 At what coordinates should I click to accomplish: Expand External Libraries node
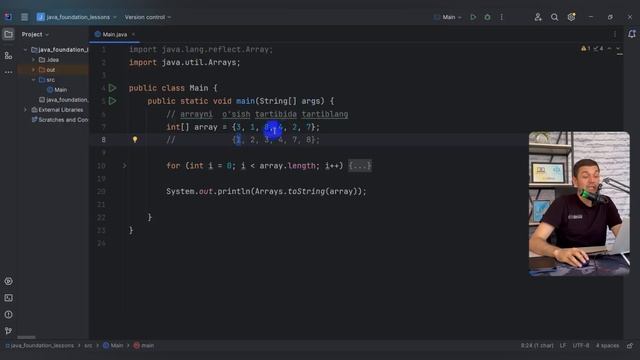25,110
